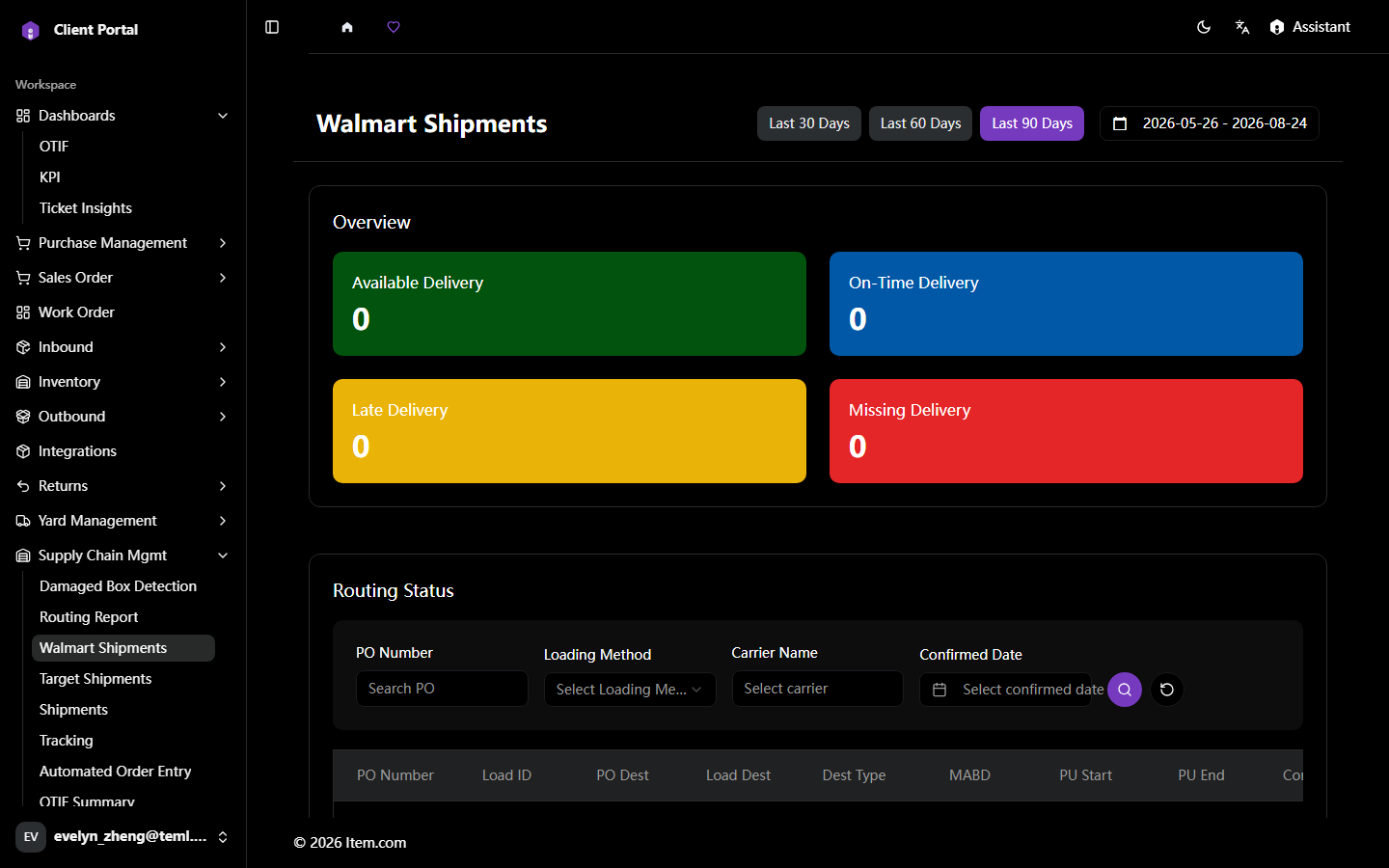Select Last 90 Days range
This screenshot has height=868, width=1389.
[x=1032, y=123]
